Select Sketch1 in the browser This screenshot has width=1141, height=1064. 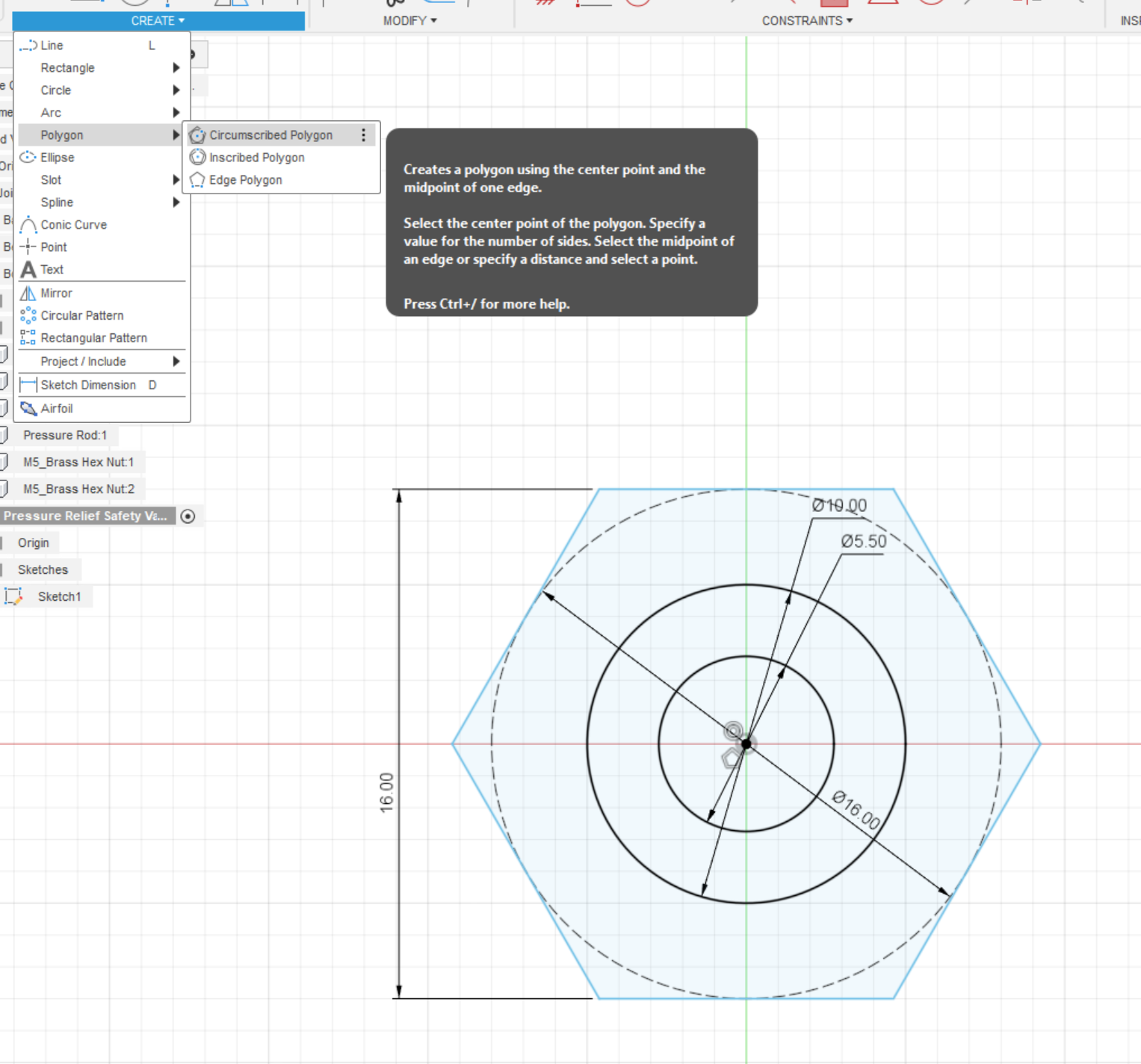(x=60, y=596)
